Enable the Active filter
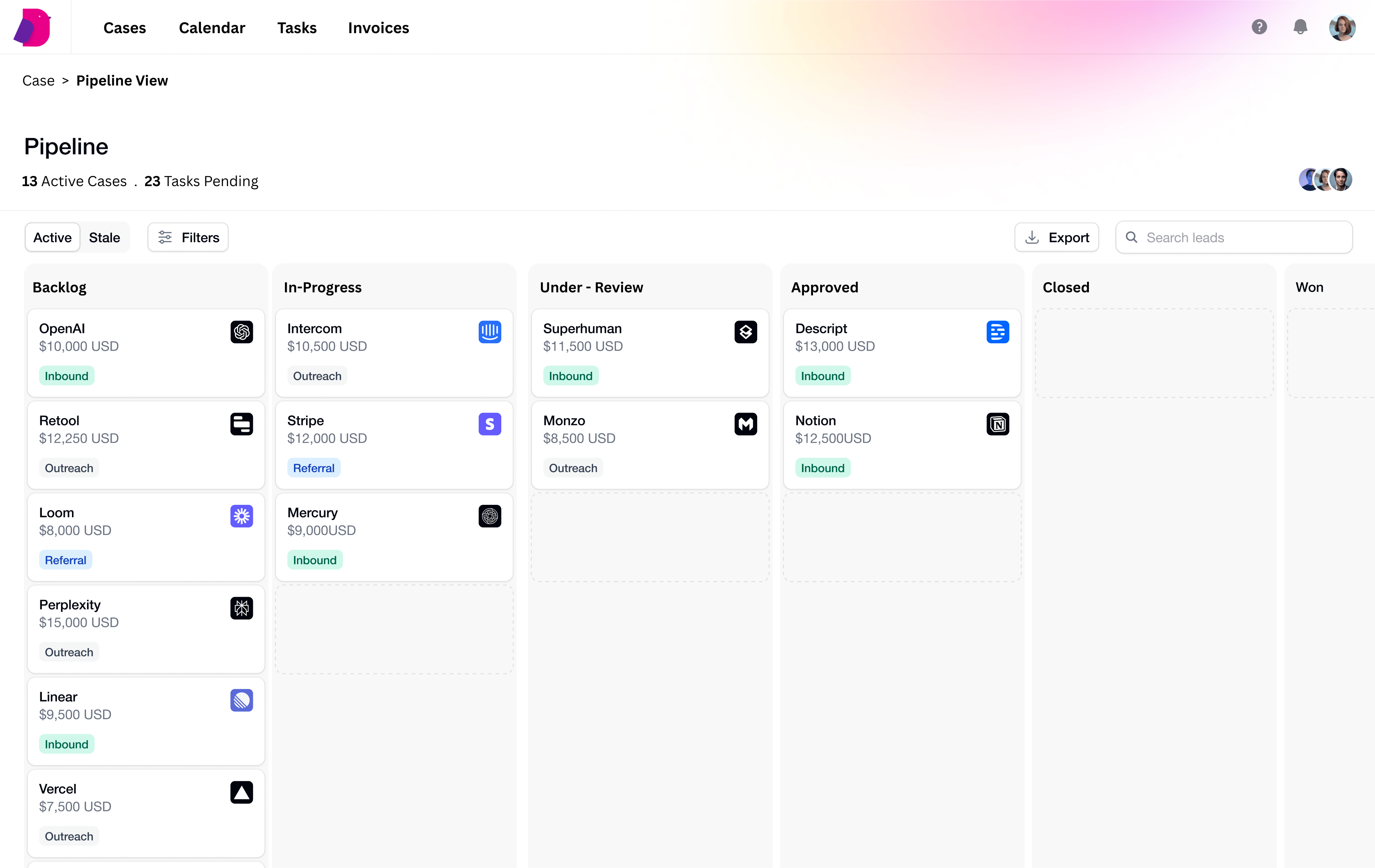 pyautogui.click(x=52, y=237)
